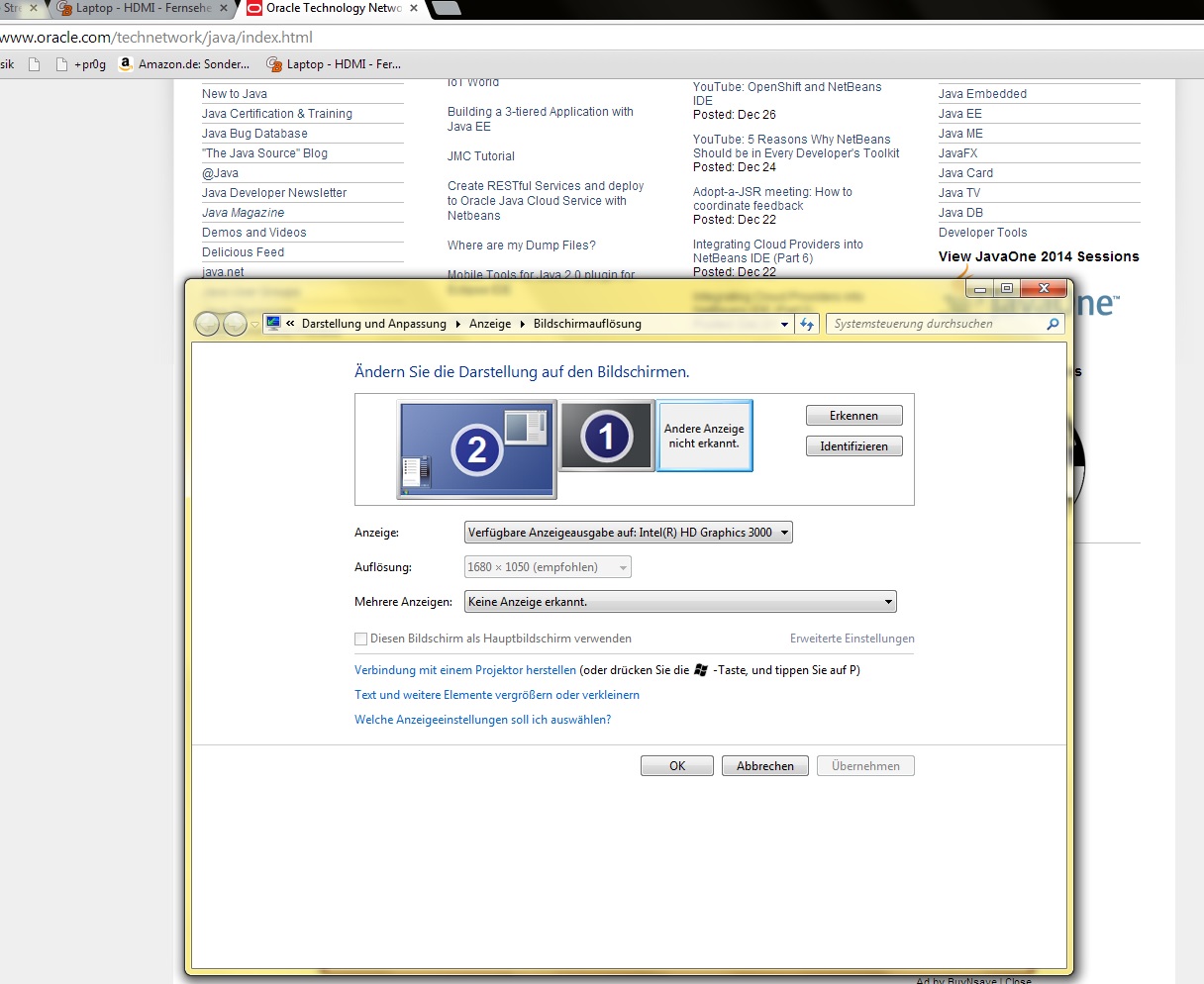Minimize the Bildschirmauflösung window
Image resolution: width=1204 pixels, height=984 pixels.
coord(980,288)
